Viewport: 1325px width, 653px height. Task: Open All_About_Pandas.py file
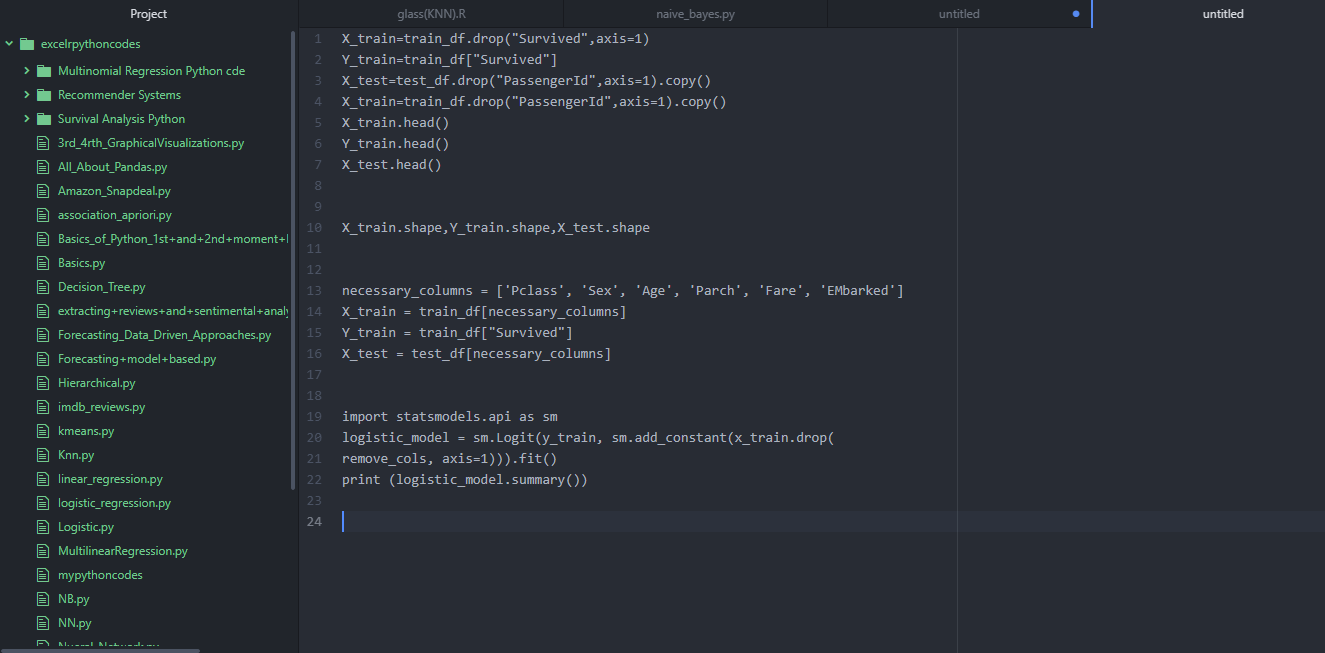coord(112,167)
